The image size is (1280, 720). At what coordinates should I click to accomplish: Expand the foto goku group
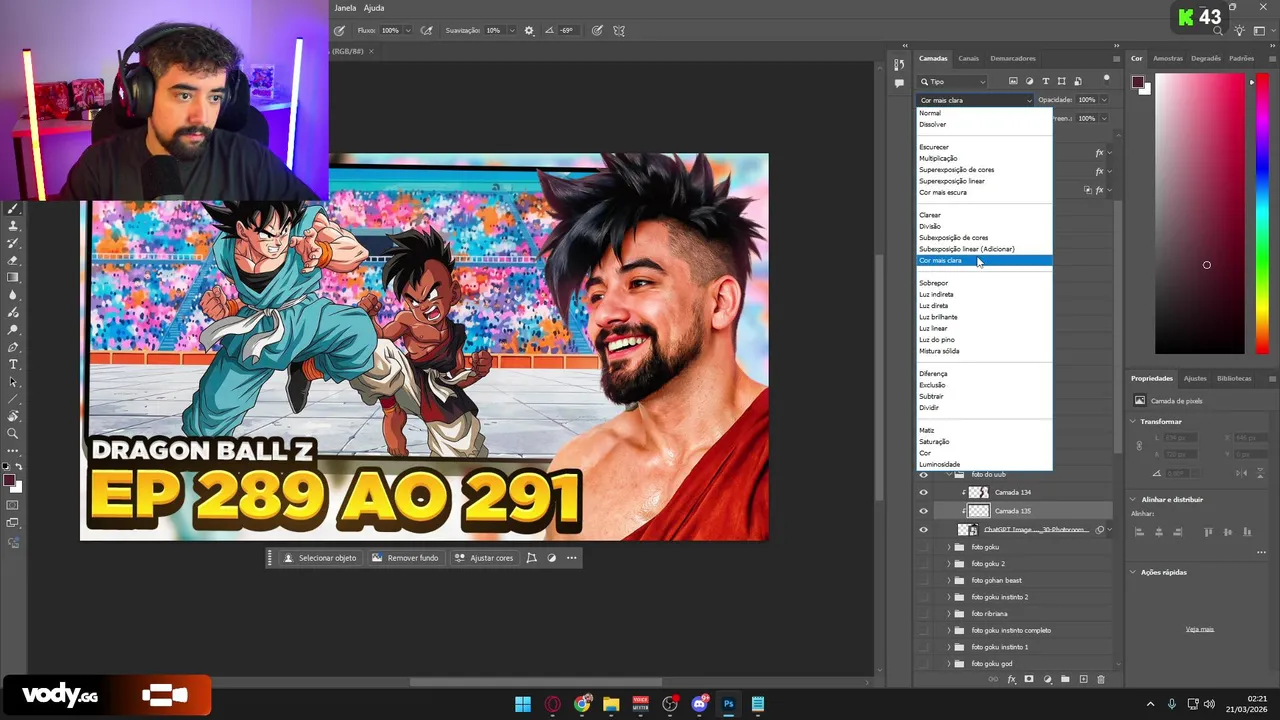[949, 547]
